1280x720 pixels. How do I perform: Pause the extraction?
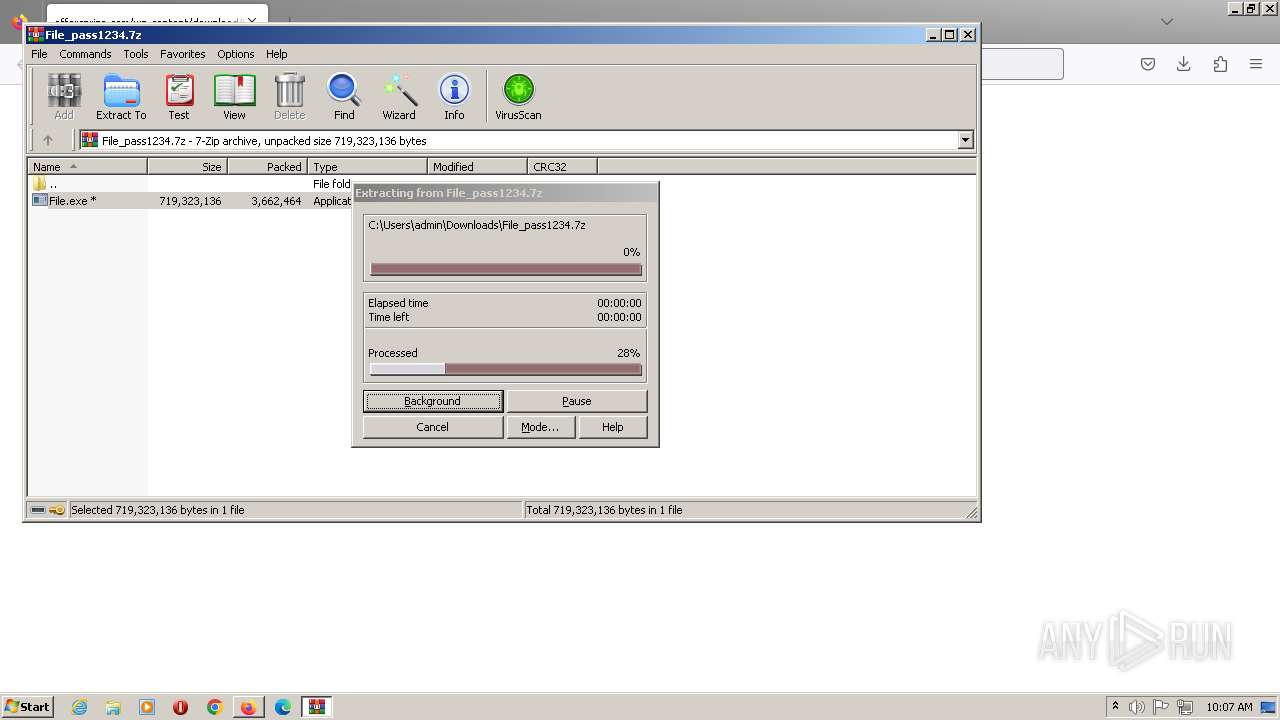tap(577, 401)
